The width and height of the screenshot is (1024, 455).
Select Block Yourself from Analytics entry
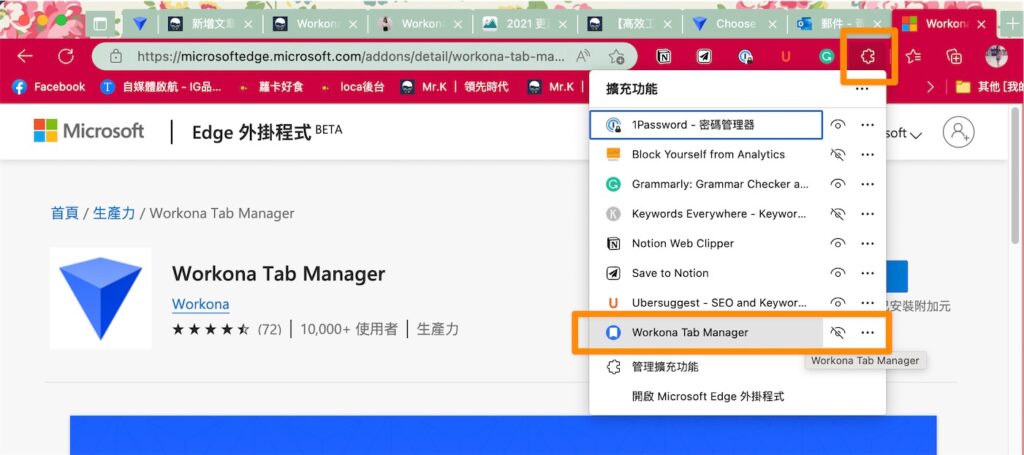(x=705, y=155)
